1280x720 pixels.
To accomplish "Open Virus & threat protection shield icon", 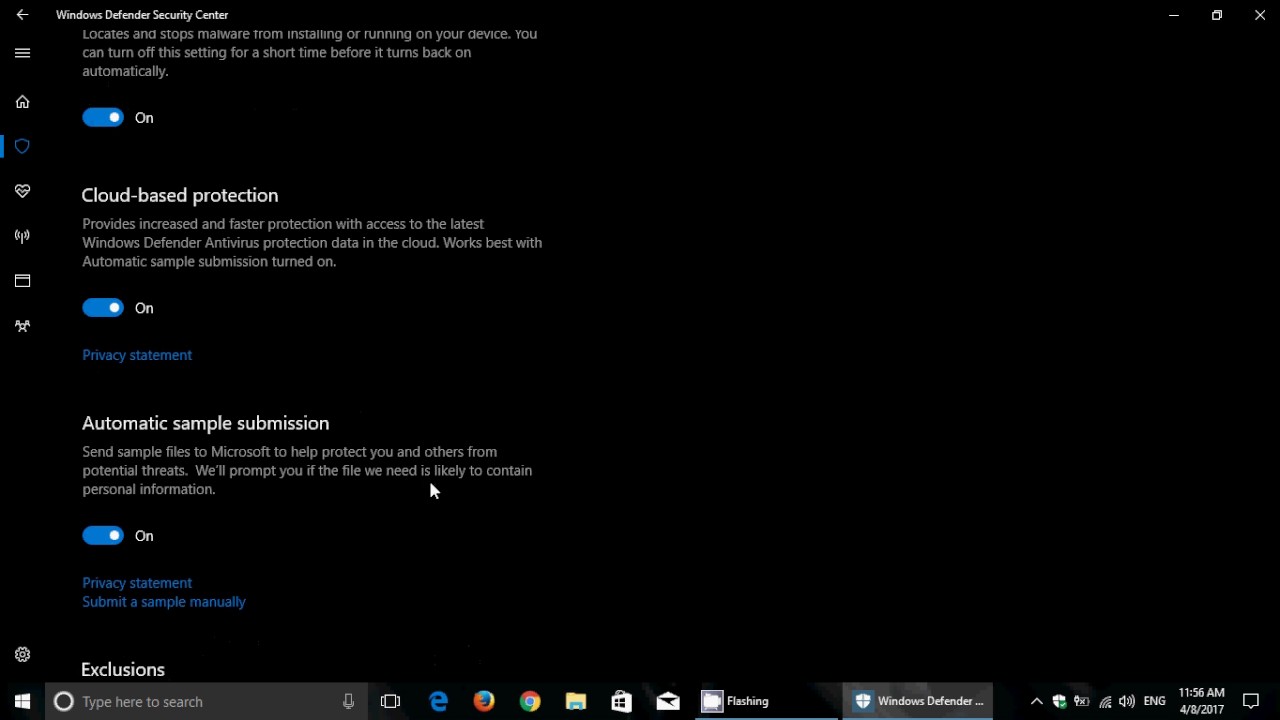I will pos(22,146).
